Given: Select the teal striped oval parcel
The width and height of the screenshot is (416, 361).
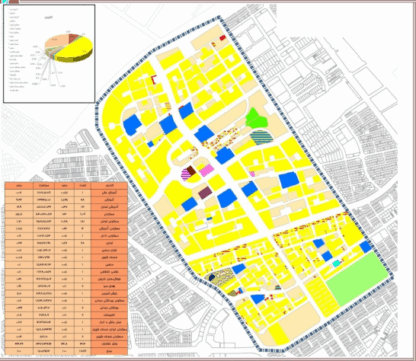Looking at the screenshot, I should (261, 137).
